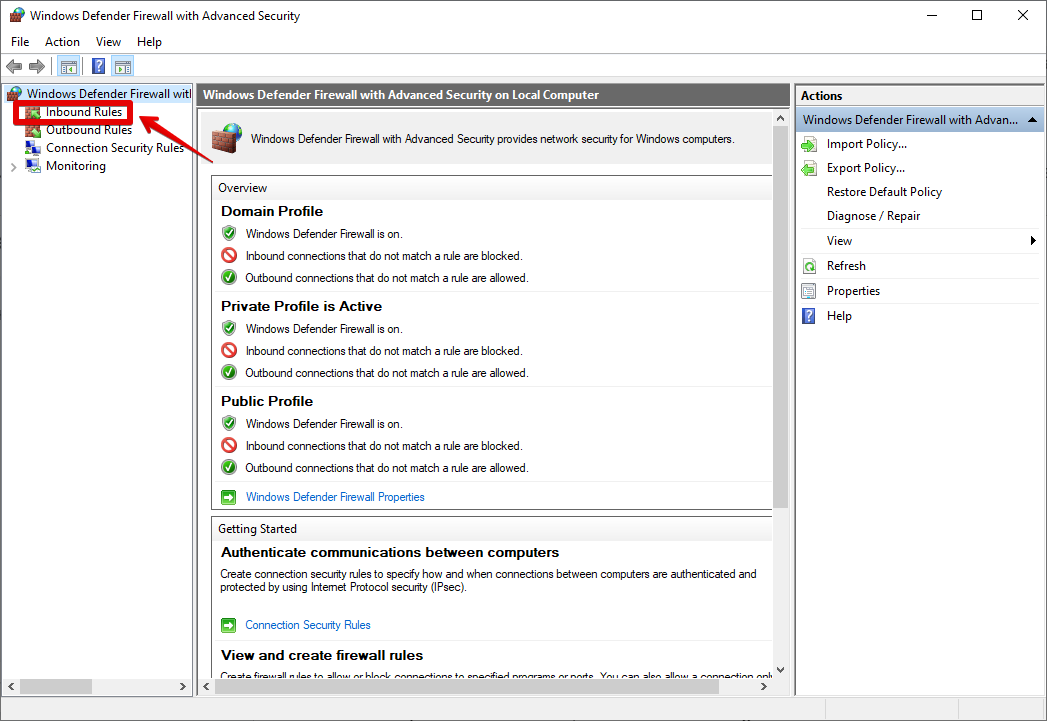
Task: Click the Show/Hide Console Tree toolbar icon
Action: pyautogui.click(x=69, y=67)
